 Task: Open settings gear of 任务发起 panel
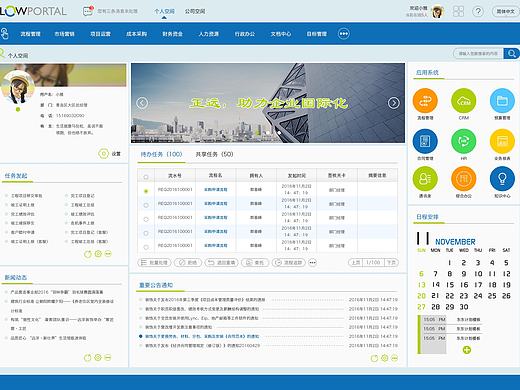click(x=98, y=254)
